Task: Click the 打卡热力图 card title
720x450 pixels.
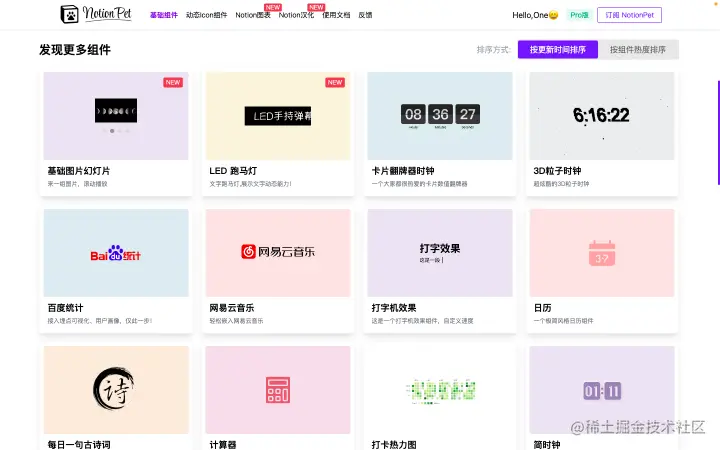Action: coord(394,444)
